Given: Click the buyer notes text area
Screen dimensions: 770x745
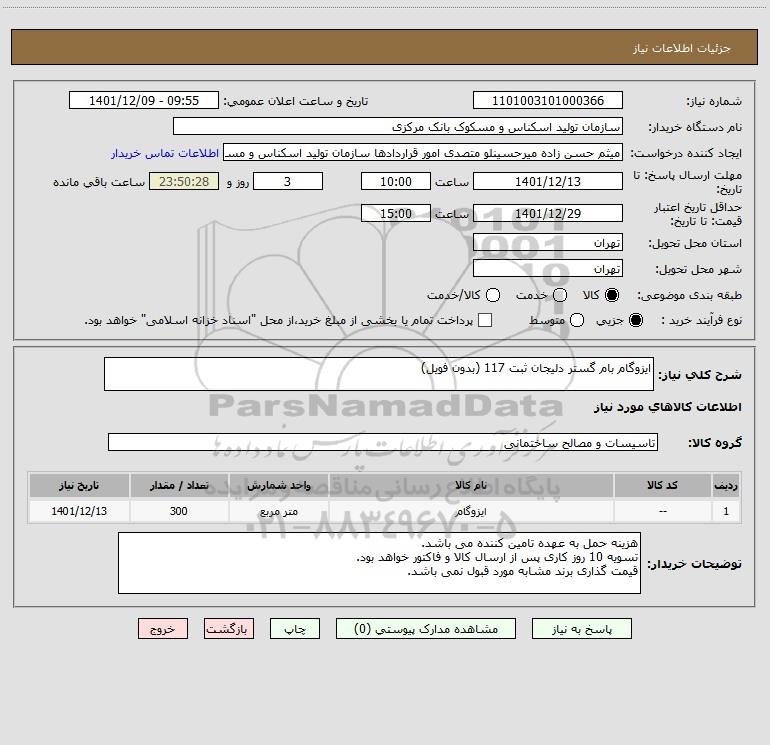Looking at the screenshot, I should tap(379, 563).
